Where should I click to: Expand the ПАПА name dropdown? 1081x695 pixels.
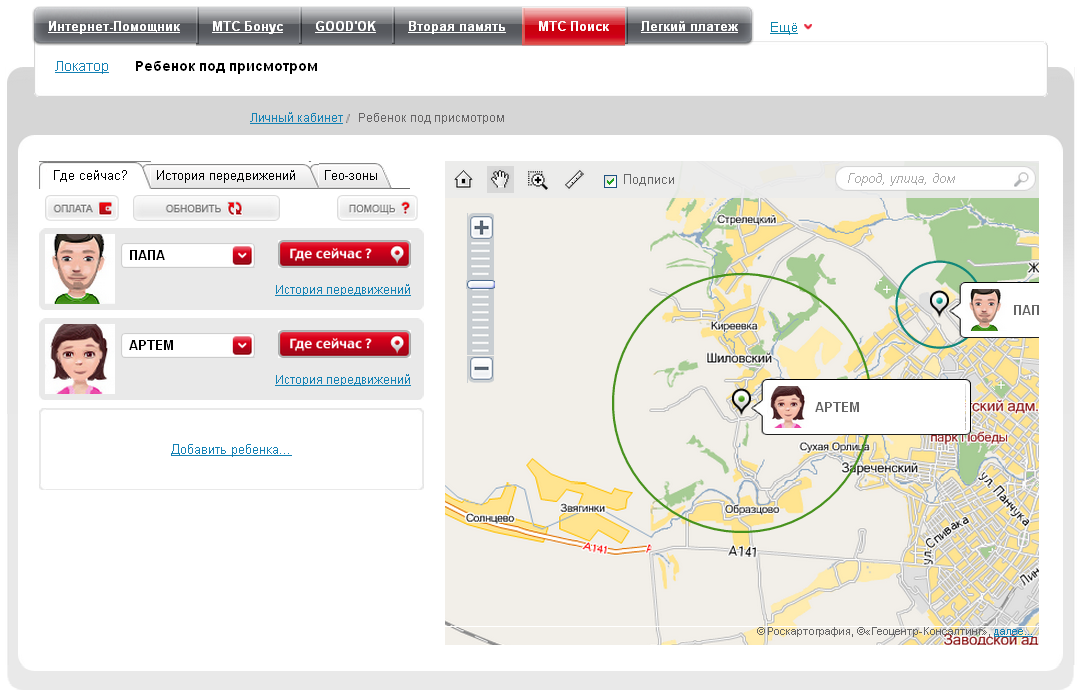tap(242, 256)
